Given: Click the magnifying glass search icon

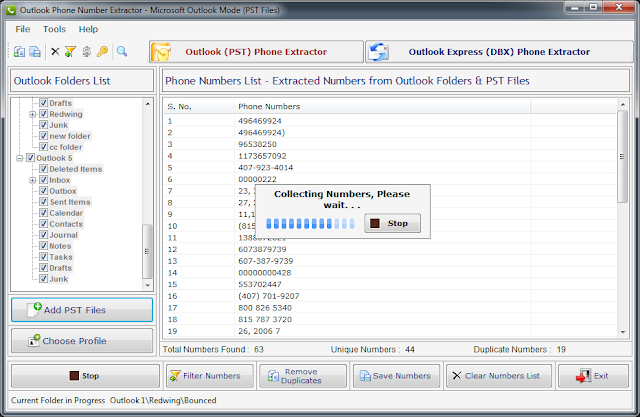Looking at the screenshot, I should tap(122, 51).
